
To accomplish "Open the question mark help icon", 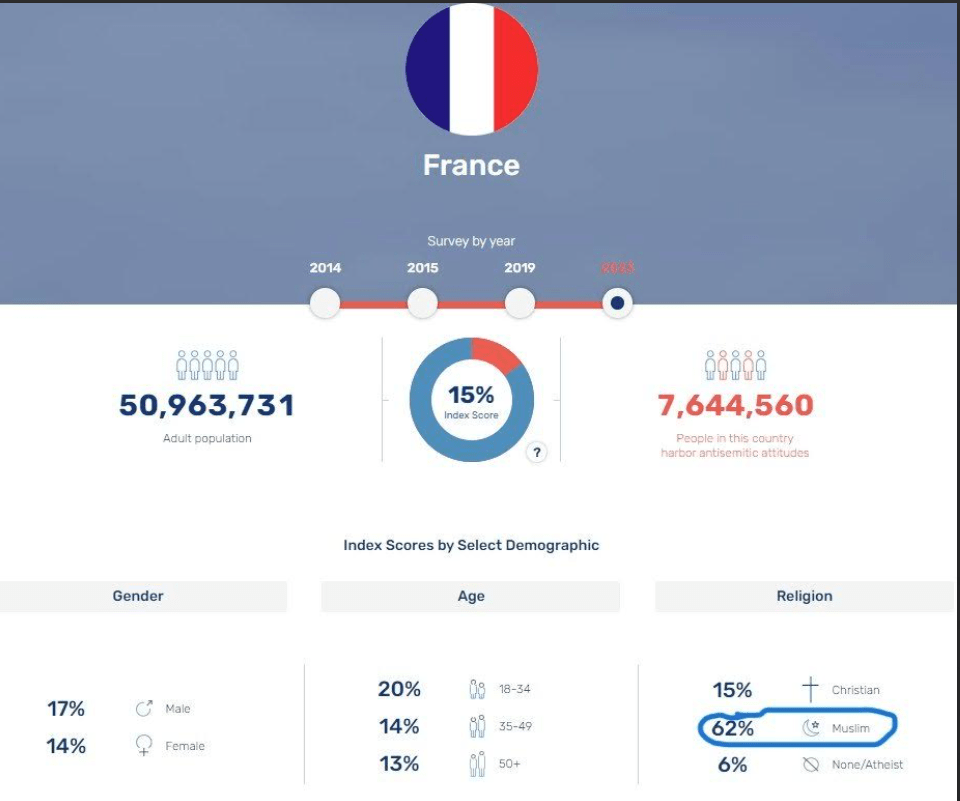I will click(537, 453).
